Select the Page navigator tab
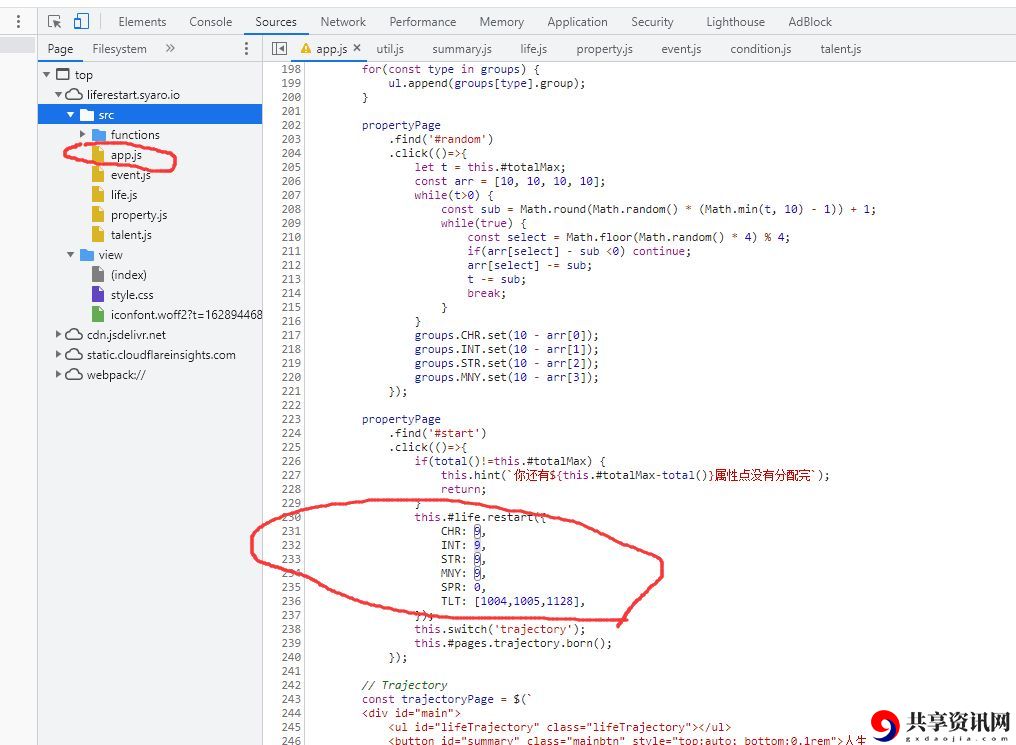Viewport: 1016px width, 745px height. click(60, 49)
